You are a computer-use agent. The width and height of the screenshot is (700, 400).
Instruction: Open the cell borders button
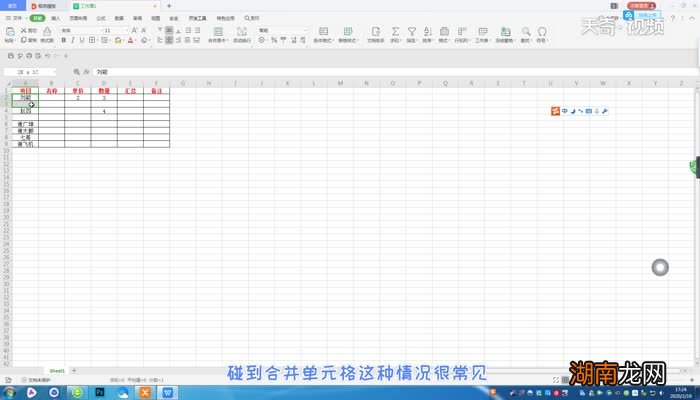[92, 40]
